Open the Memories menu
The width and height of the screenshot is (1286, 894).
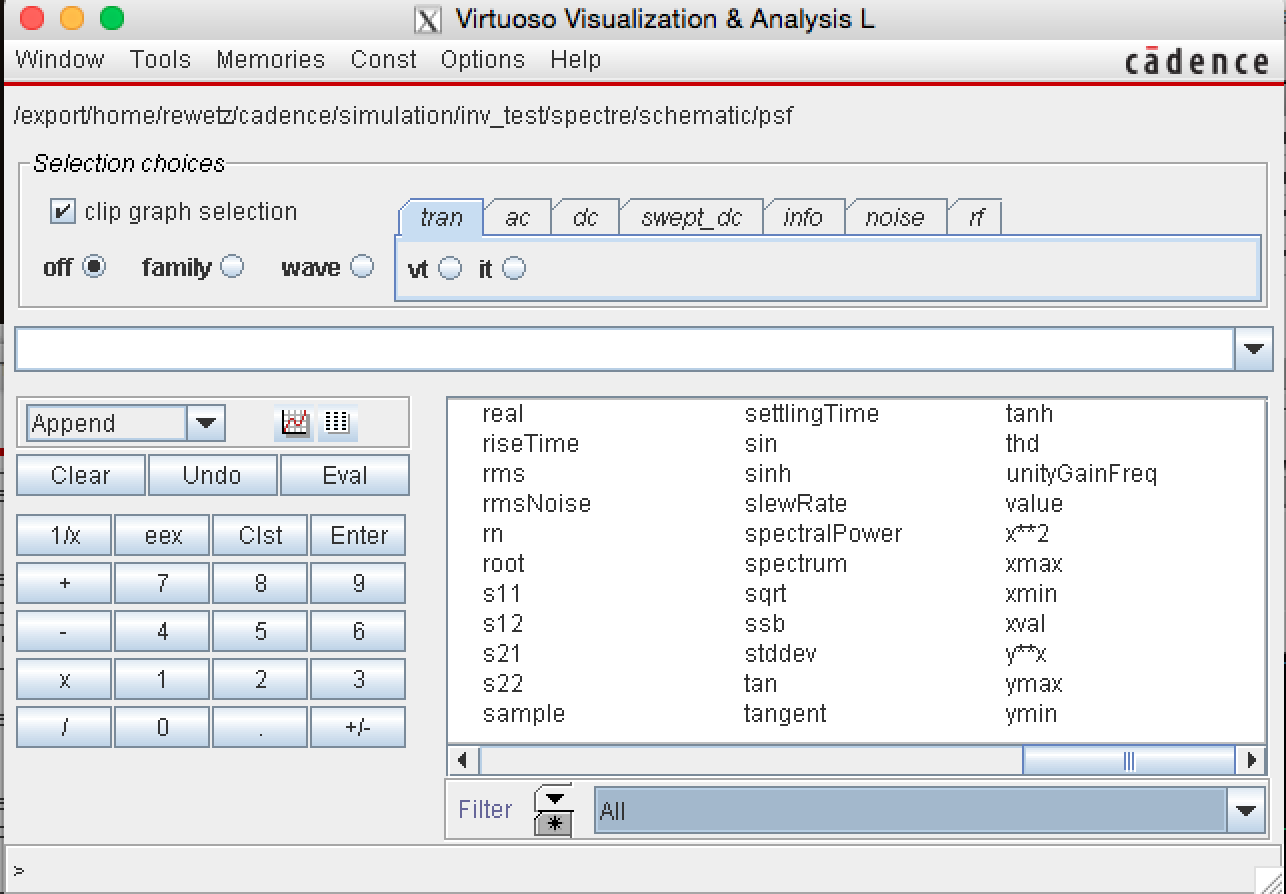point(270,60)
